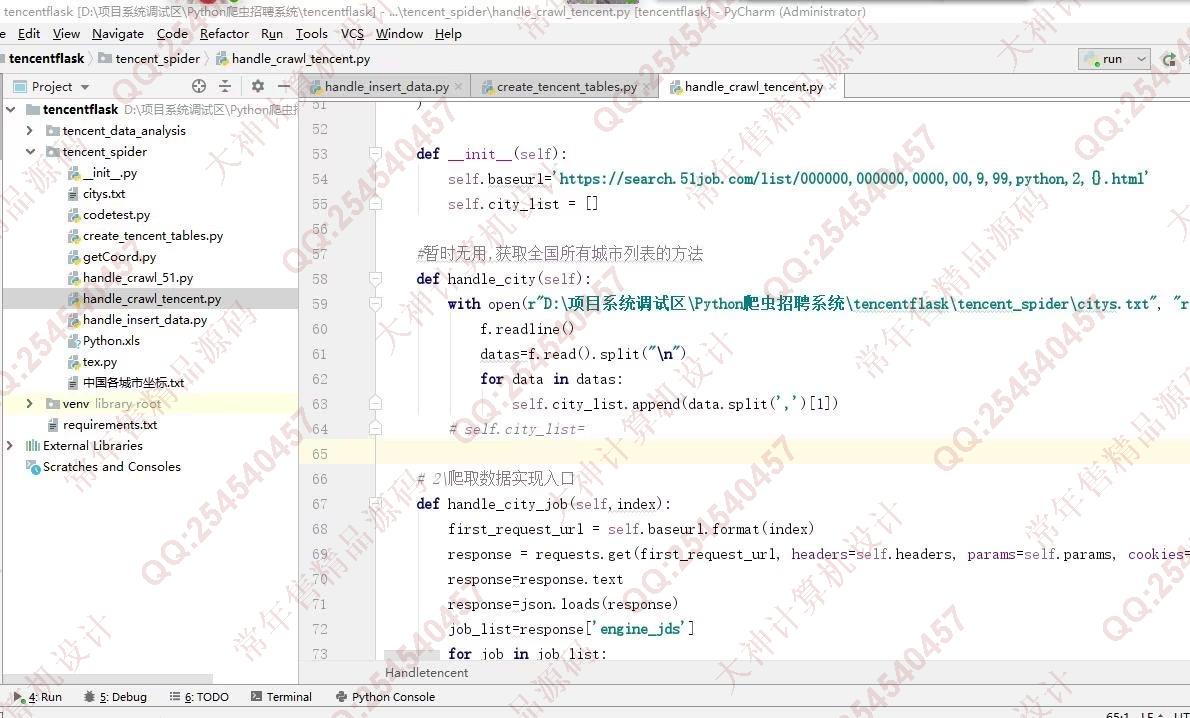Open the Navigate menu

click(118, 34)
